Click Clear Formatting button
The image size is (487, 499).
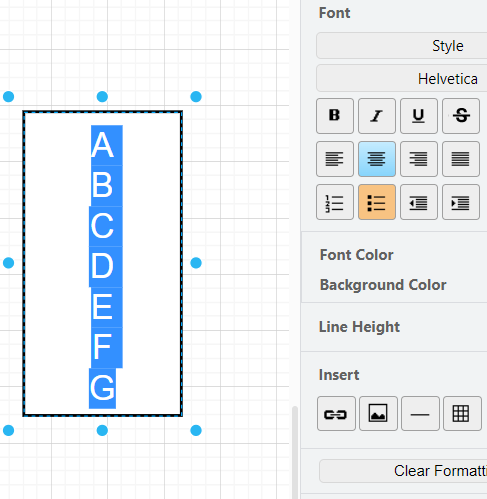coord(403,471)
